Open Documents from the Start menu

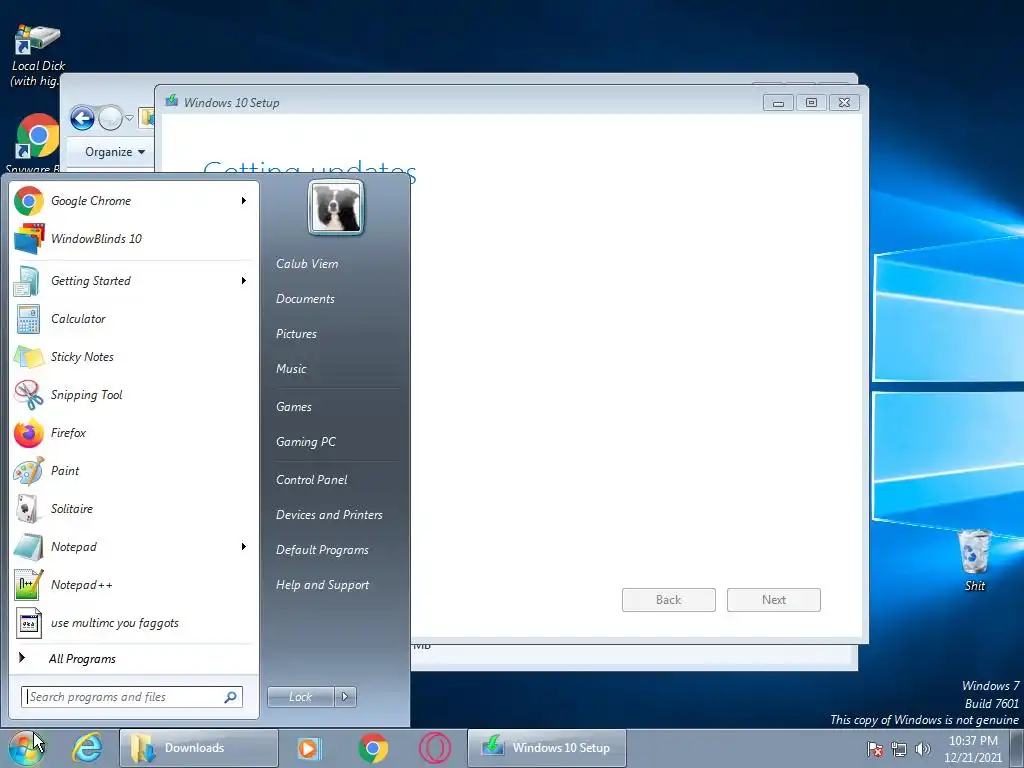[x=305, y=299]
